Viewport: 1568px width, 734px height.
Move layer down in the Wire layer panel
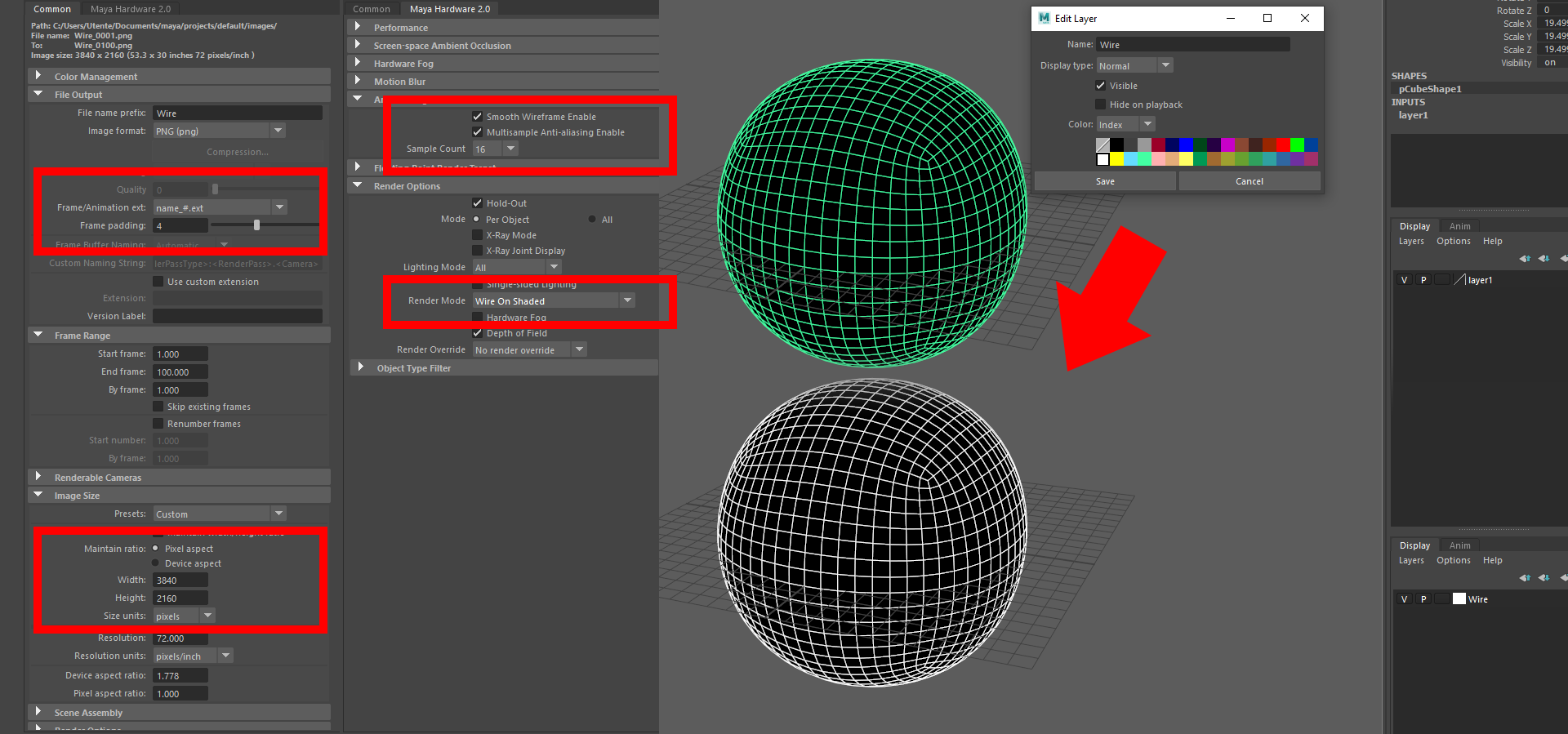point(1543,577)
